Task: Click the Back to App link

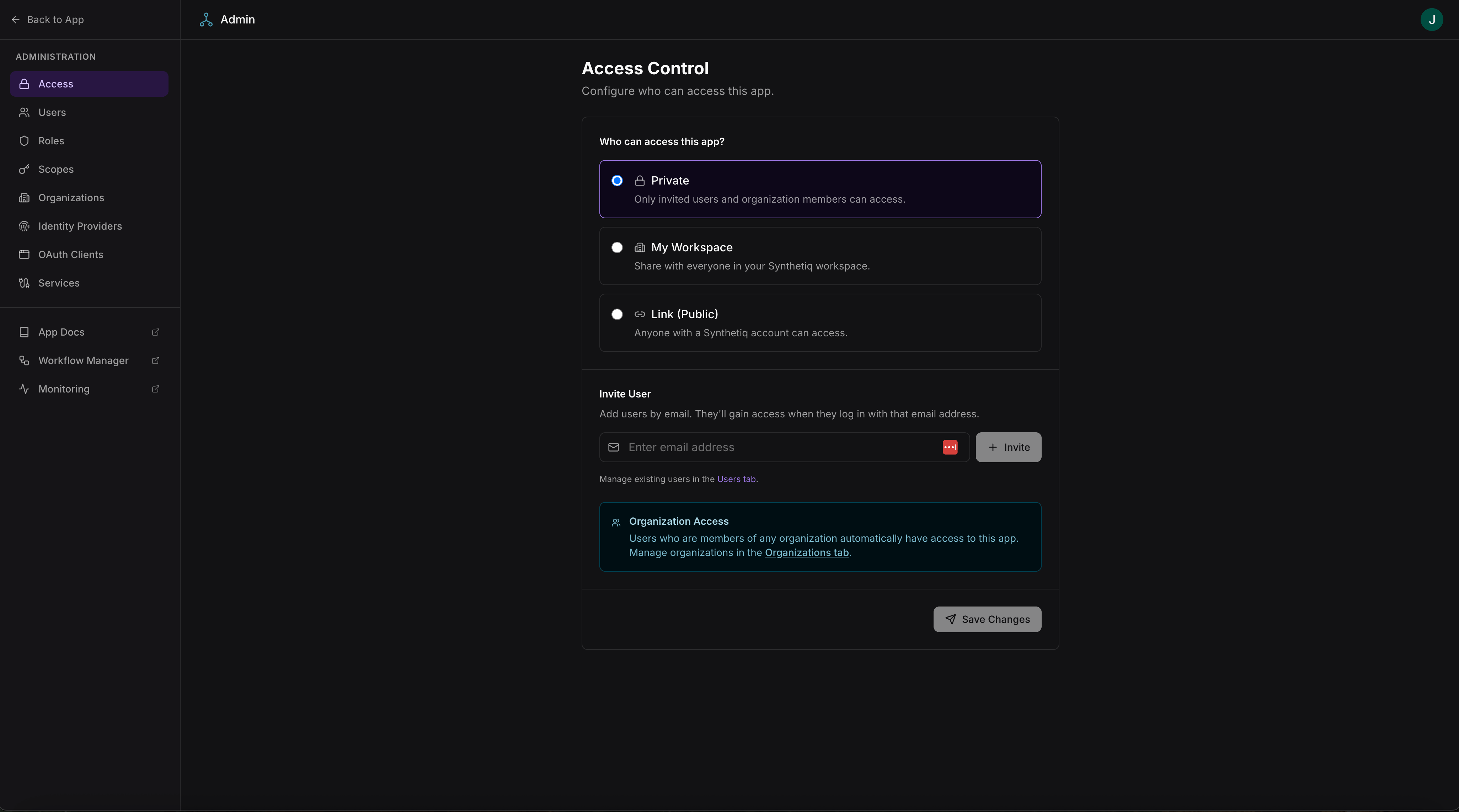Action: [48, 19]
